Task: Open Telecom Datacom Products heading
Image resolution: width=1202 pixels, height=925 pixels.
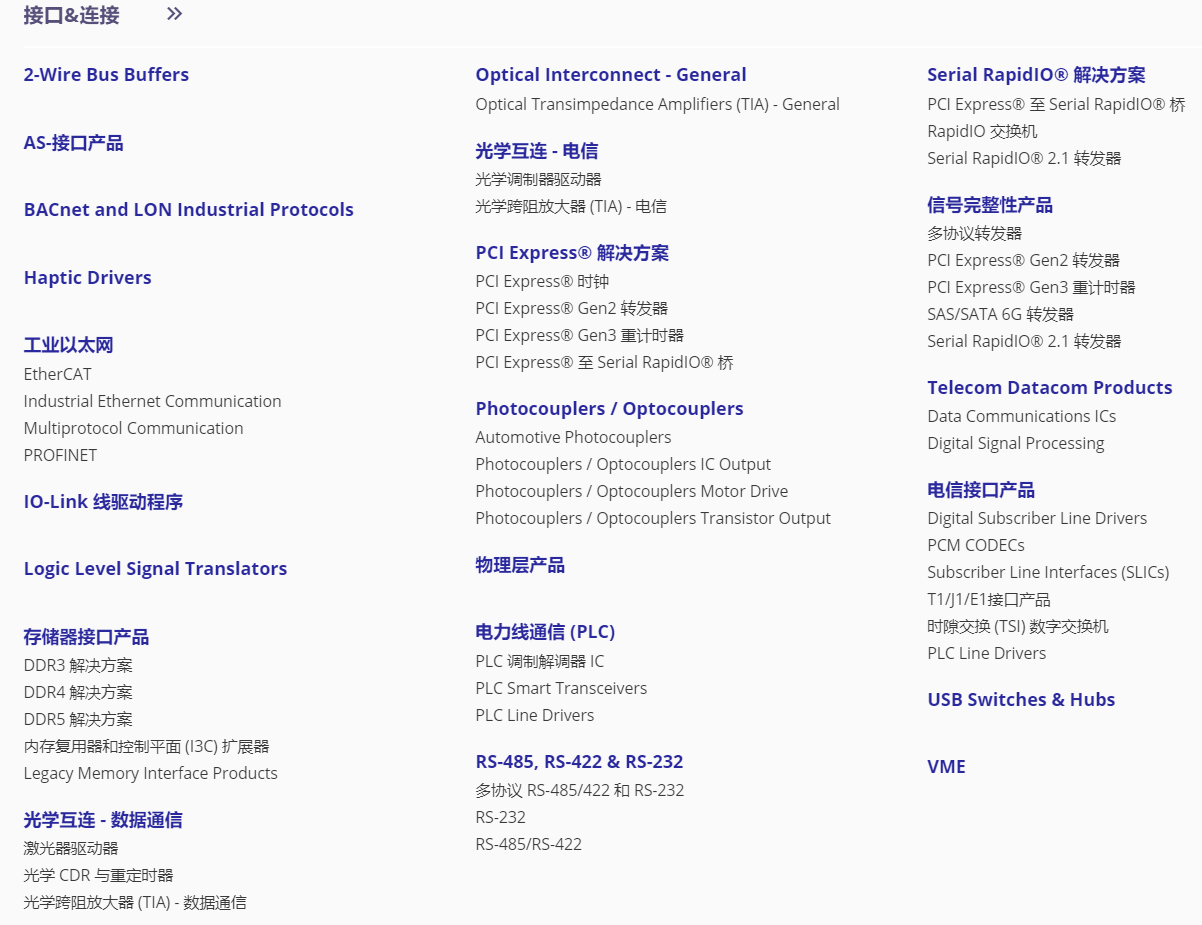Action: click(1050, 388)
